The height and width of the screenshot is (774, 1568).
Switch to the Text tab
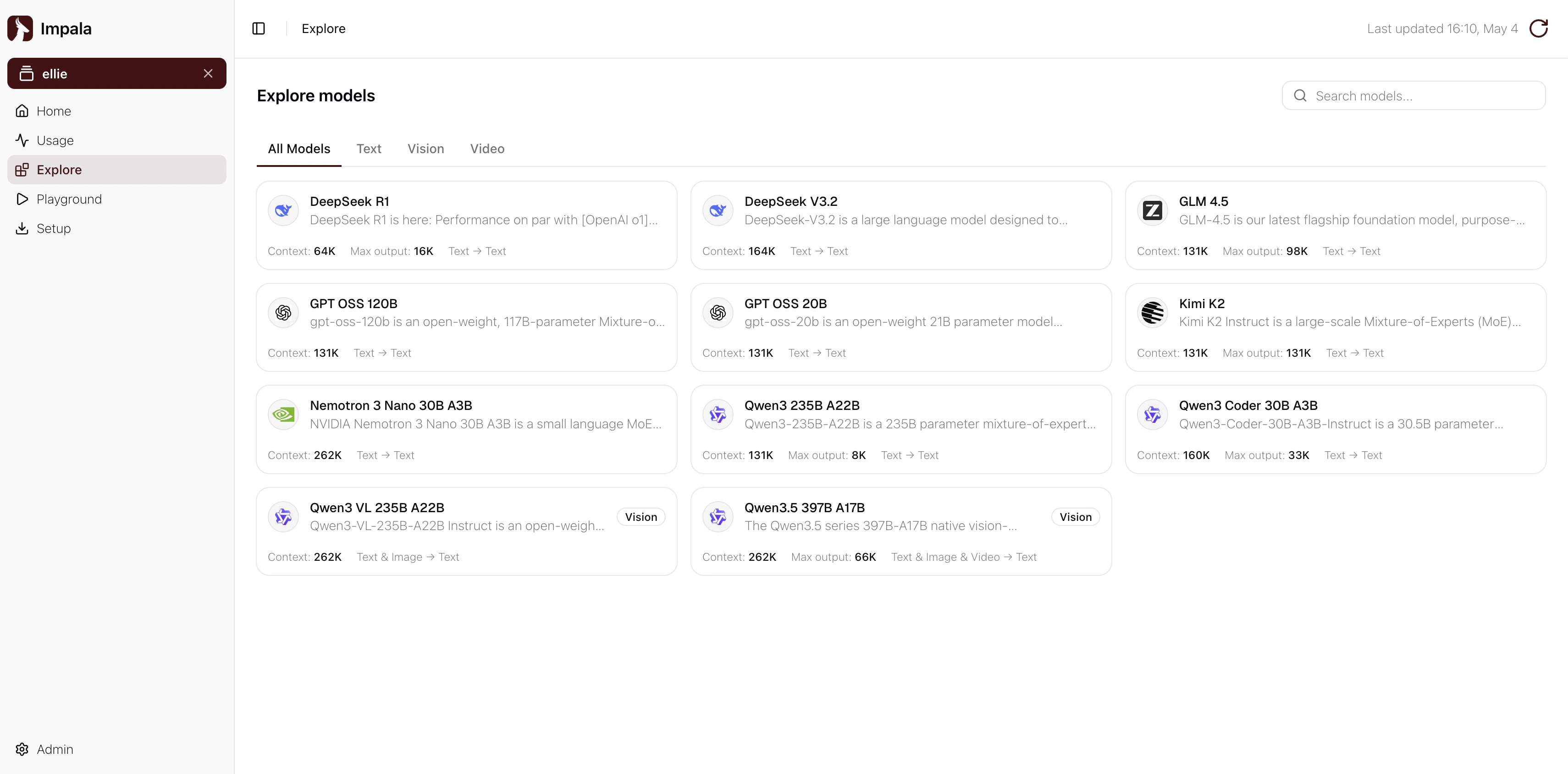(x=369, y=149)
